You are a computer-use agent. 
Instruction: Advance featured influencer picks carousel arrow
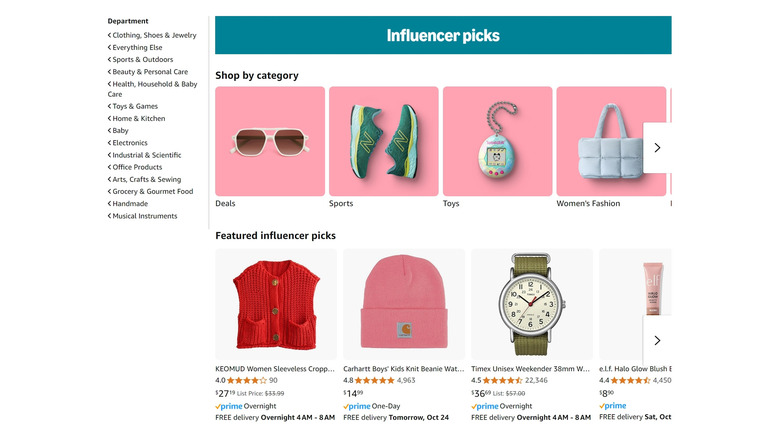click(x=657, y=340)
